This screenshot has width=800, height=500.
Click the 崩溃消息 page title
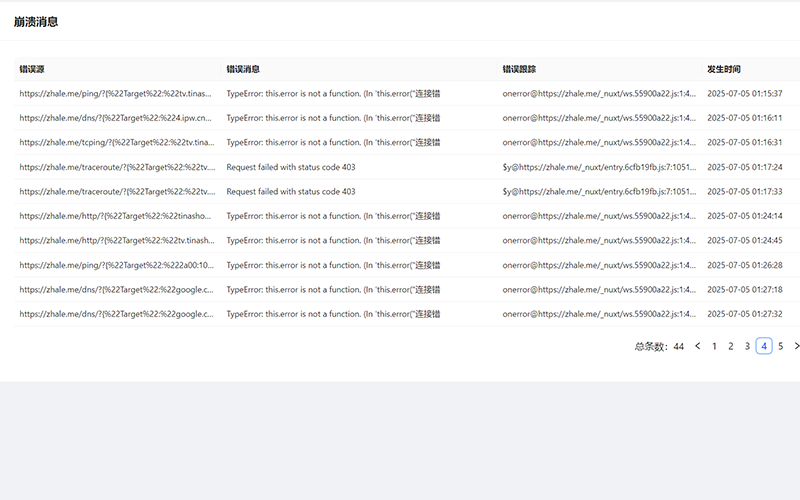click(x=36, y=21)
